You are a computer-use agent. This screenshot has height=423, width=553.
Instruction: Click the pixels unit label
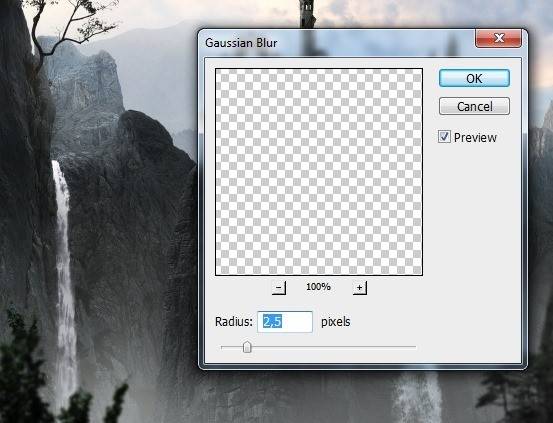(x=335, y=322)
